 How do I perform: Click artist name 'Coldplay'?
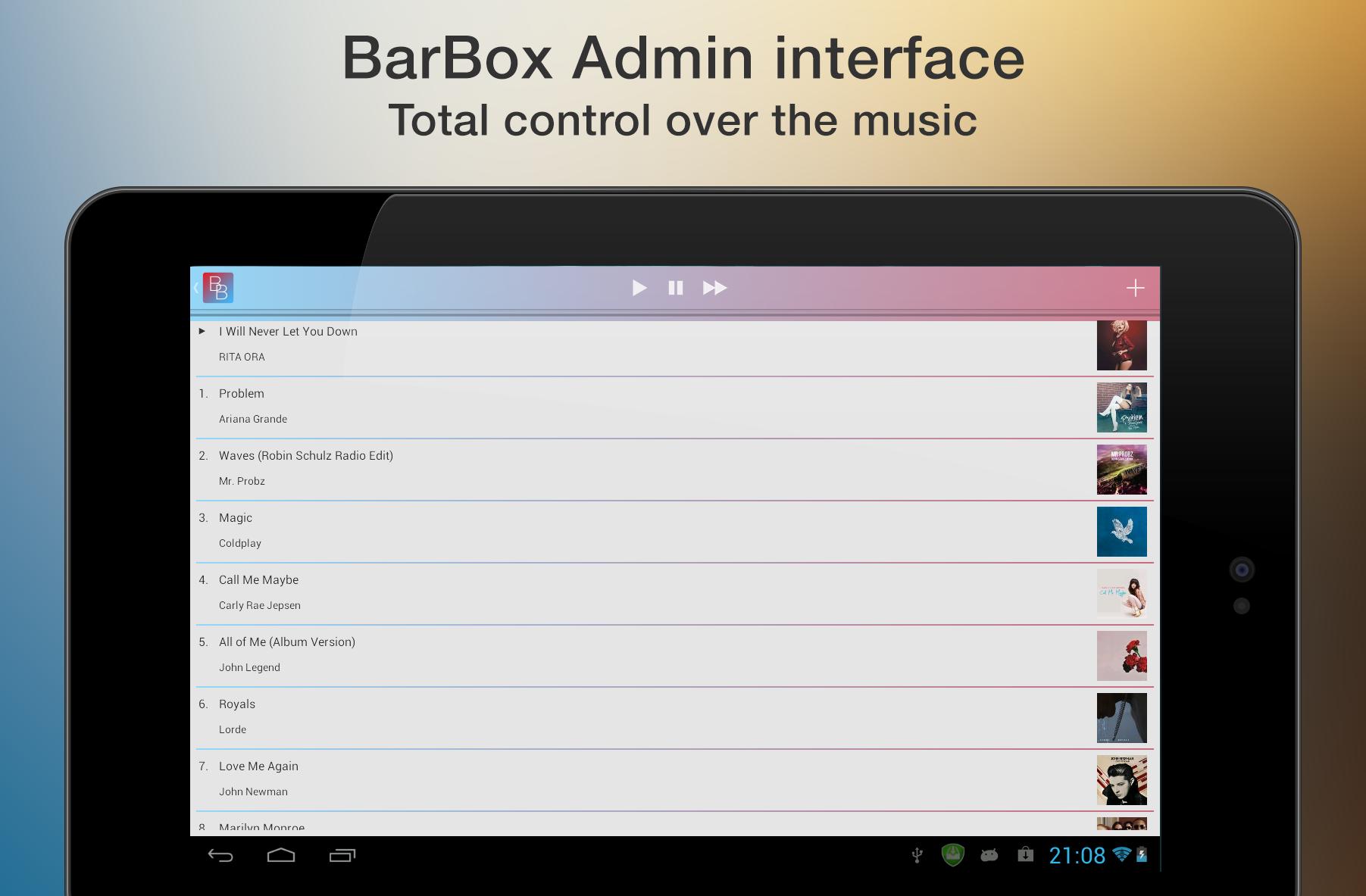[x=240, y=543]
